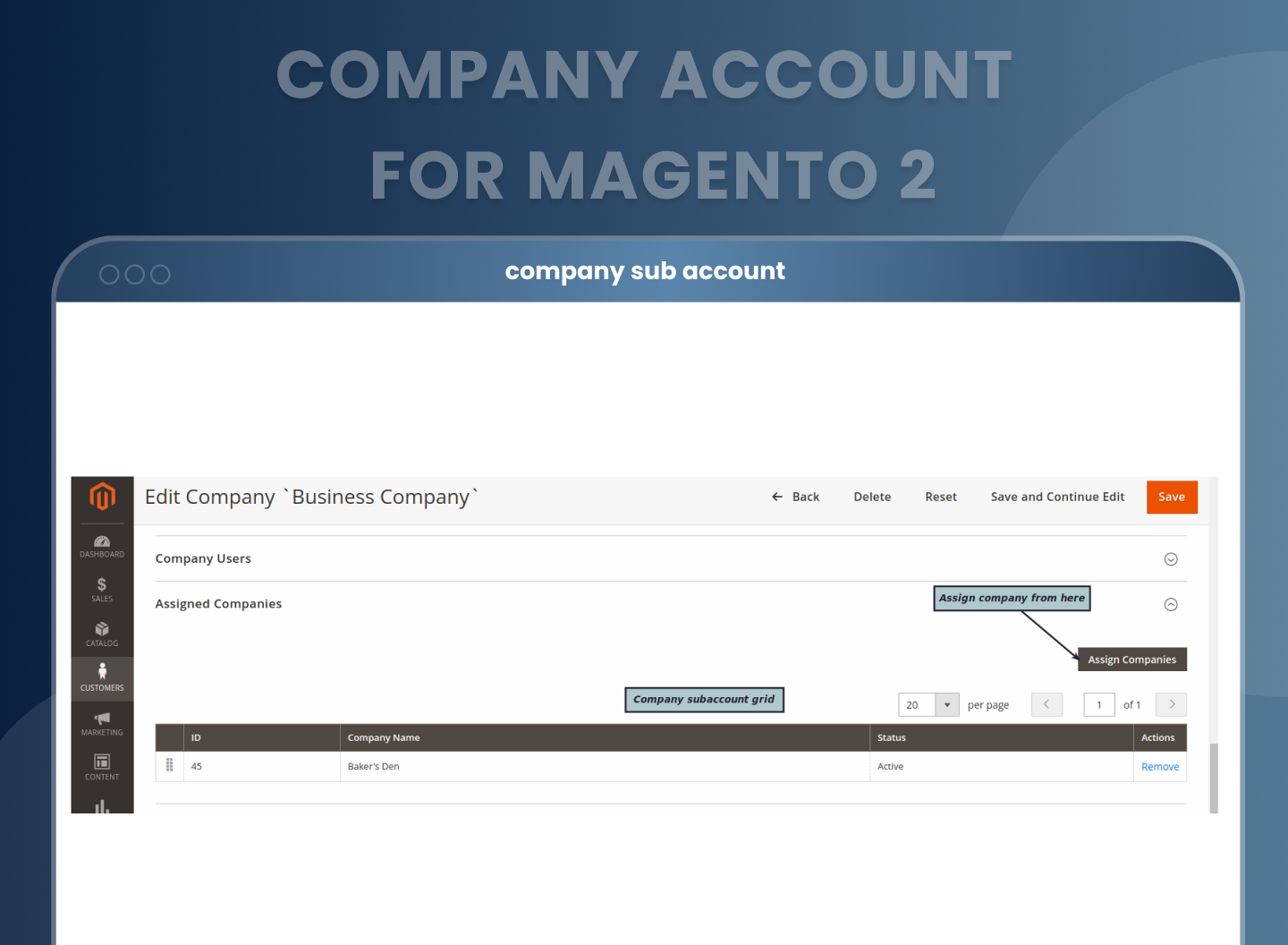Click the vertical scrollbar on the right
Viewport: 1288px width, 945px height.
click(1213, 777)
